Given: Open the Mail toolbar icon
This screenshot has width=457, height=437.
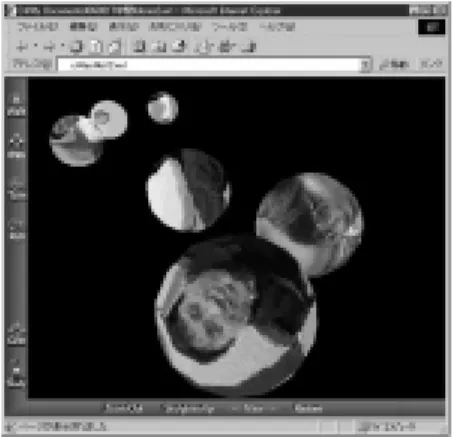Looking at the screenshot, I should click(204, 46).
